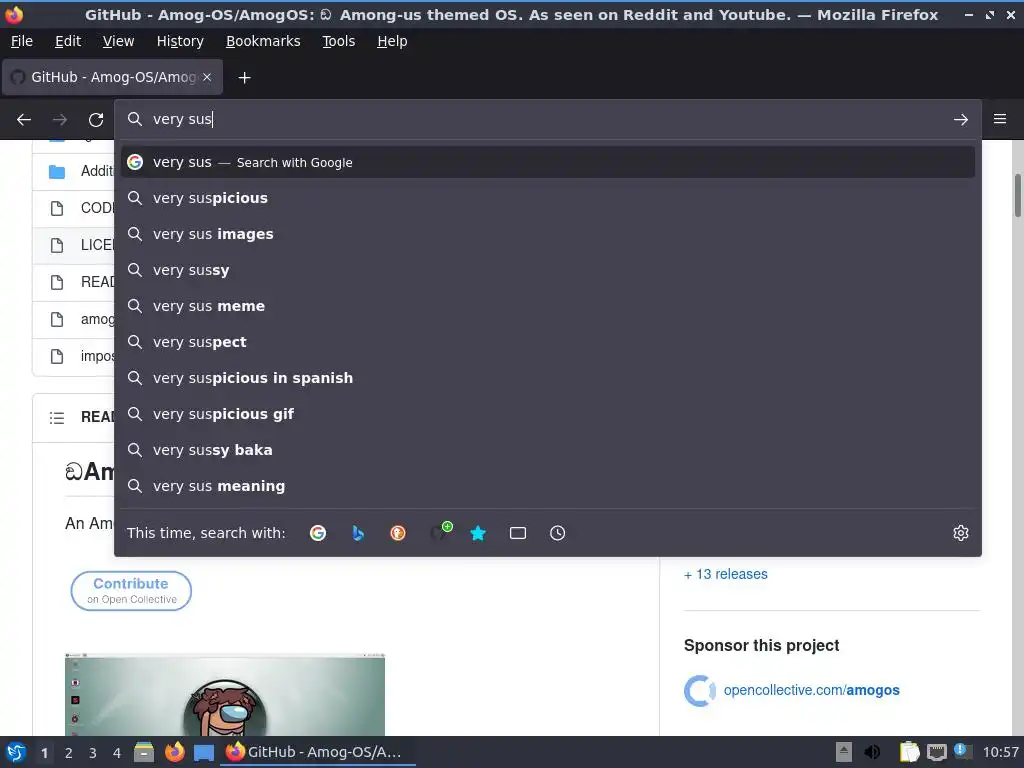This screenshot has width=1024, height=768.
Task: Open the README outline list icon
Action: tap(57, 417)
